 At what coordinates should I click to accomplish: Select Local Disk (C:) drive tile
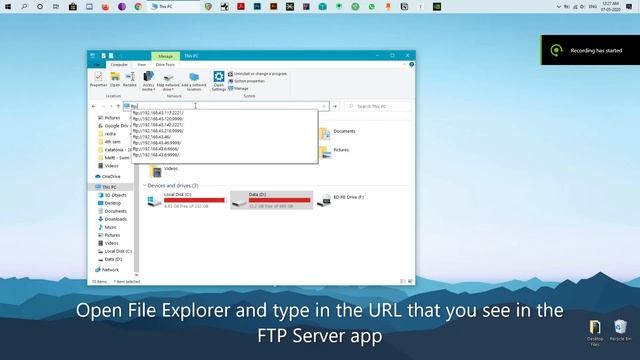186,200
